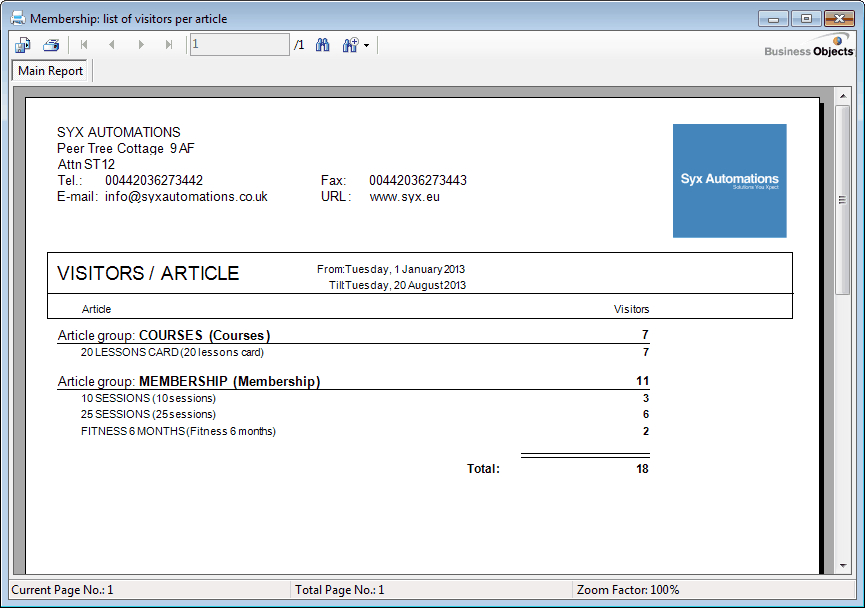The height and width of the screenshot is (608, 865).
Task: Click the vertical scrollbar down arrow
Action: (843, 566)
